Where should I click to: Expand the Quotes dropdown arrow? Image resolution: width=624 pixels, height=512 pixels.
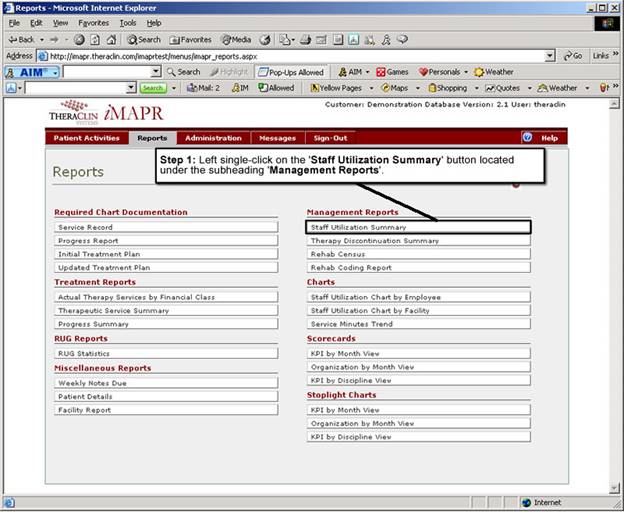coord(529,88)
